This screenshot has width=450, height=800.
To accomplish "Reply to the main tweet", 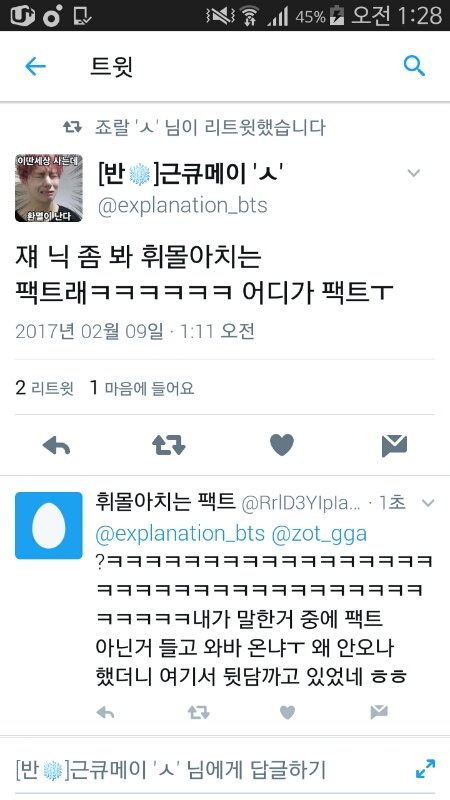I will pos(57,446).
